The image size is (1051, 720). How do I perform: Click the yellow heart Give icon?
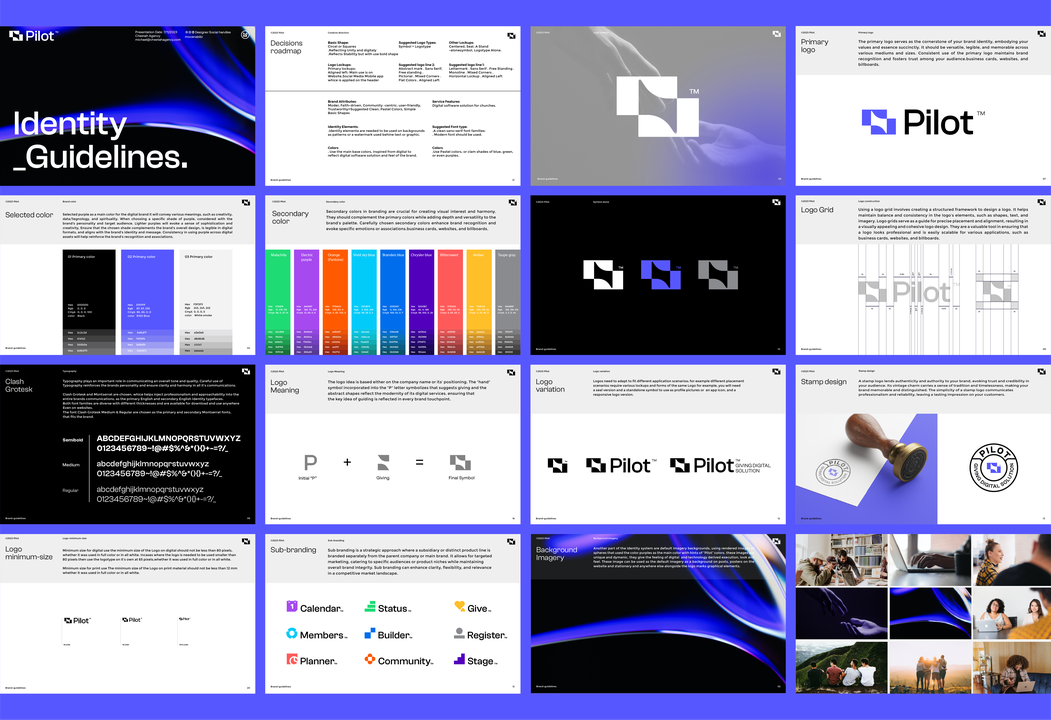[459, 606]
